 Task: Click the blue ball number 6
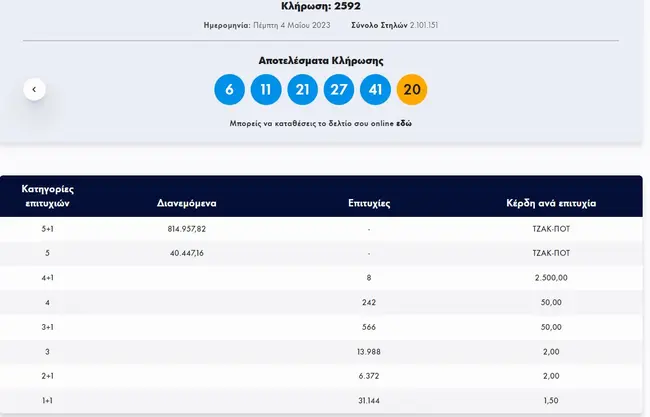229,90
